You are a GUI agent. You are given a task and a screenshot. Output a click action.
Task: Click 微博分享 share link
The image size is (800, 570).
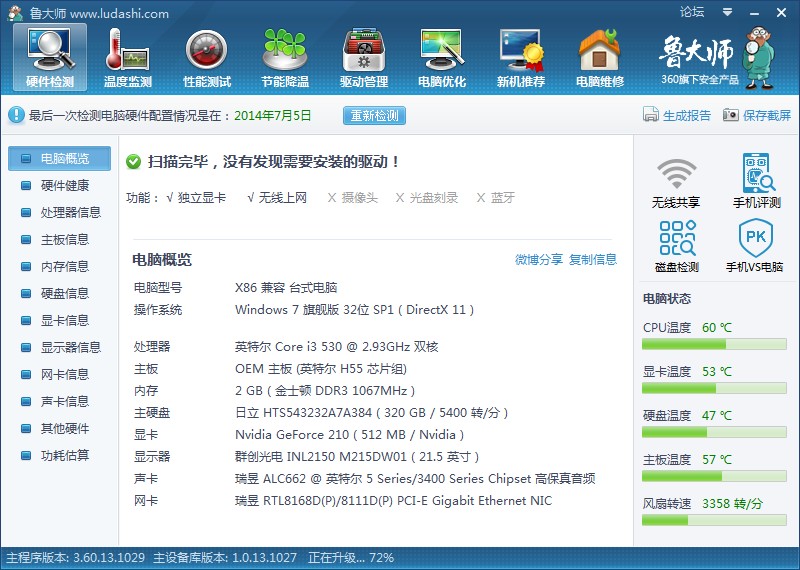click(x=539, y=259)
